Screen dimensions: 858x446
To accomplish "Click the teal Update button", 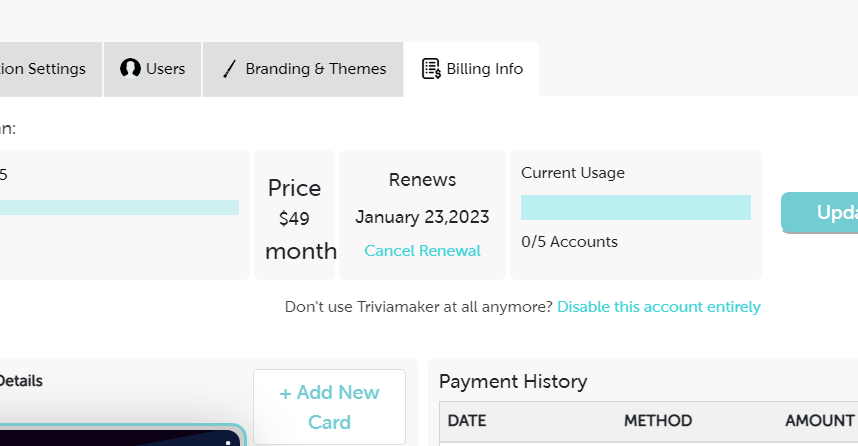I will pos(820,213).
